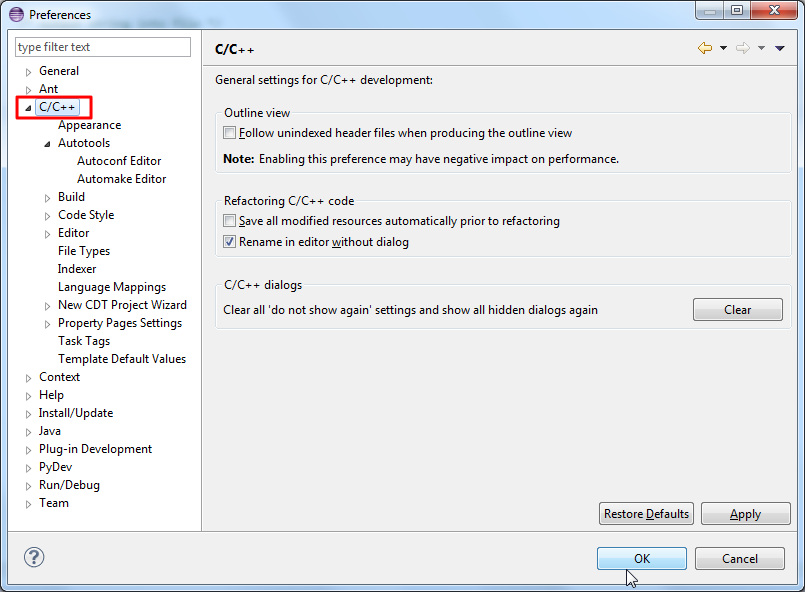Screen dimensions: 805x592
Task: Click the filter text input field
Action: (103, 47)
